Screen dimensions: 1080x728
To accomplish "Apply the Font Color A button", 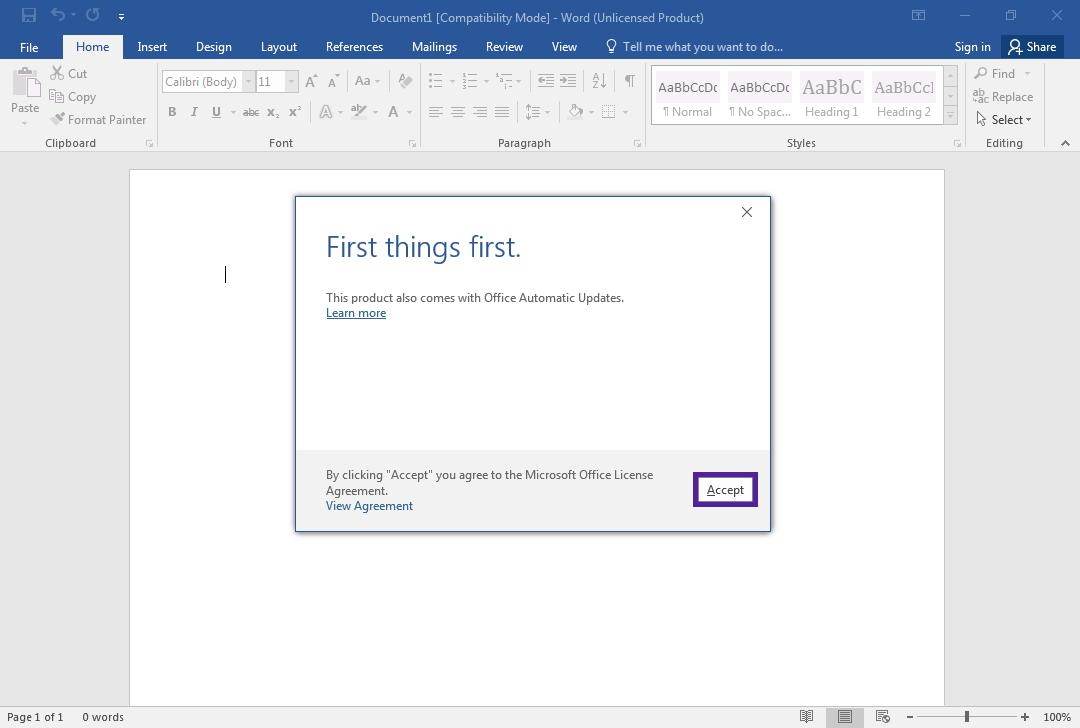I will point(393,112).
